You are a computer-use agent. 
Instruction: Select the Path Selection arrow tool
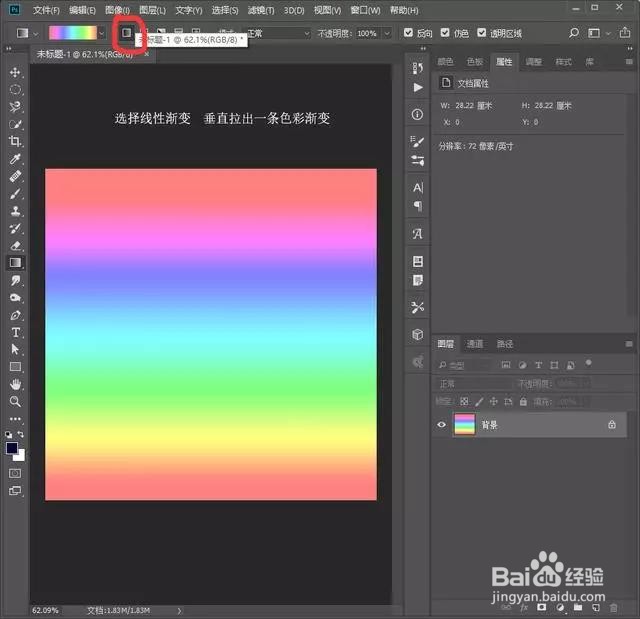(x=15, y=349)
